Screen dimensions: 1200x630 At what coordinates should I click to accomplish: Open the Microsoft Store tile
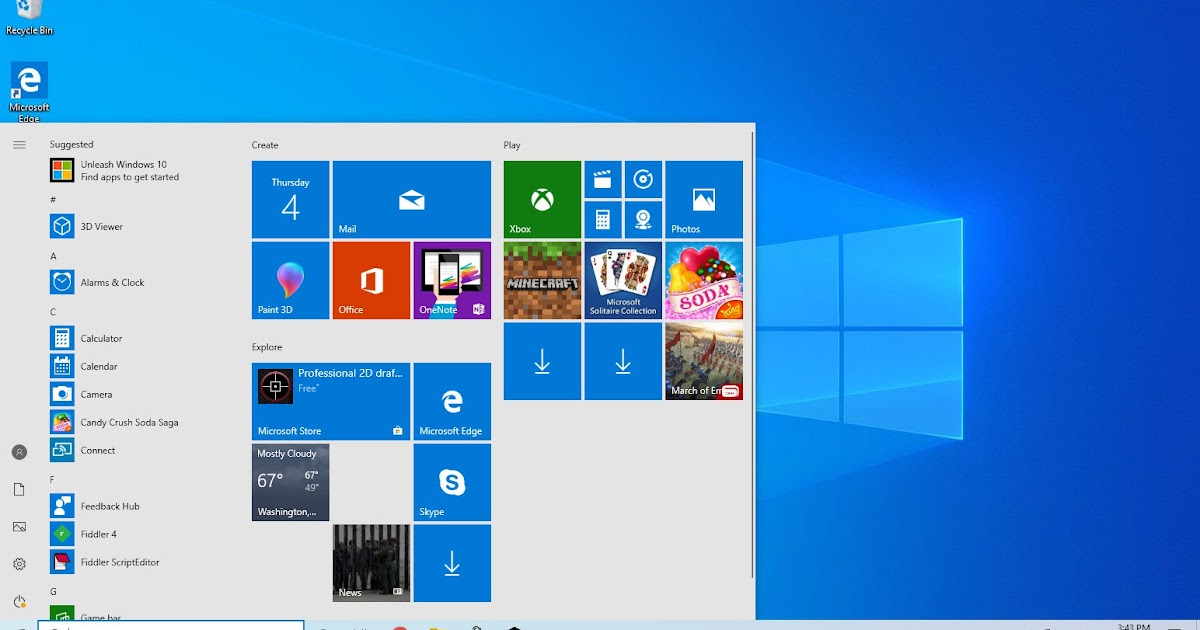pos(331,401)
